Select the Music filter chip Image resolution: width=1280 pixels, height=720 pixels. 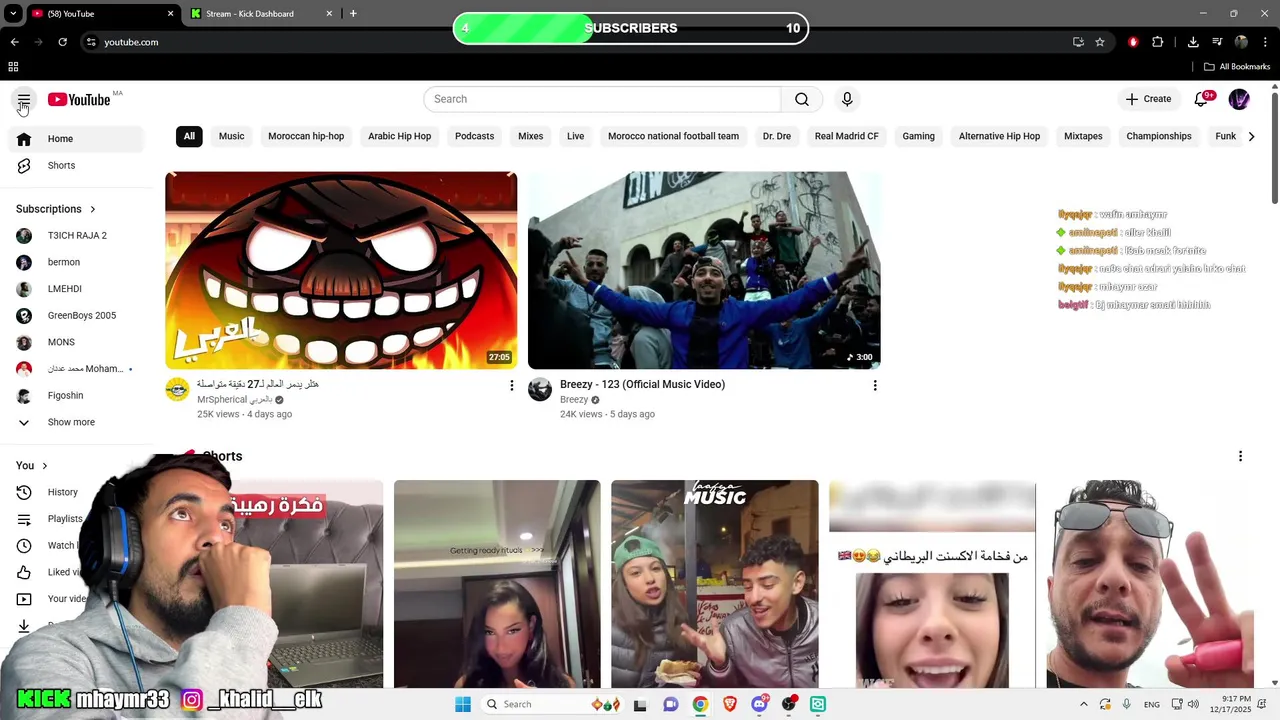[x=231, y=136]
